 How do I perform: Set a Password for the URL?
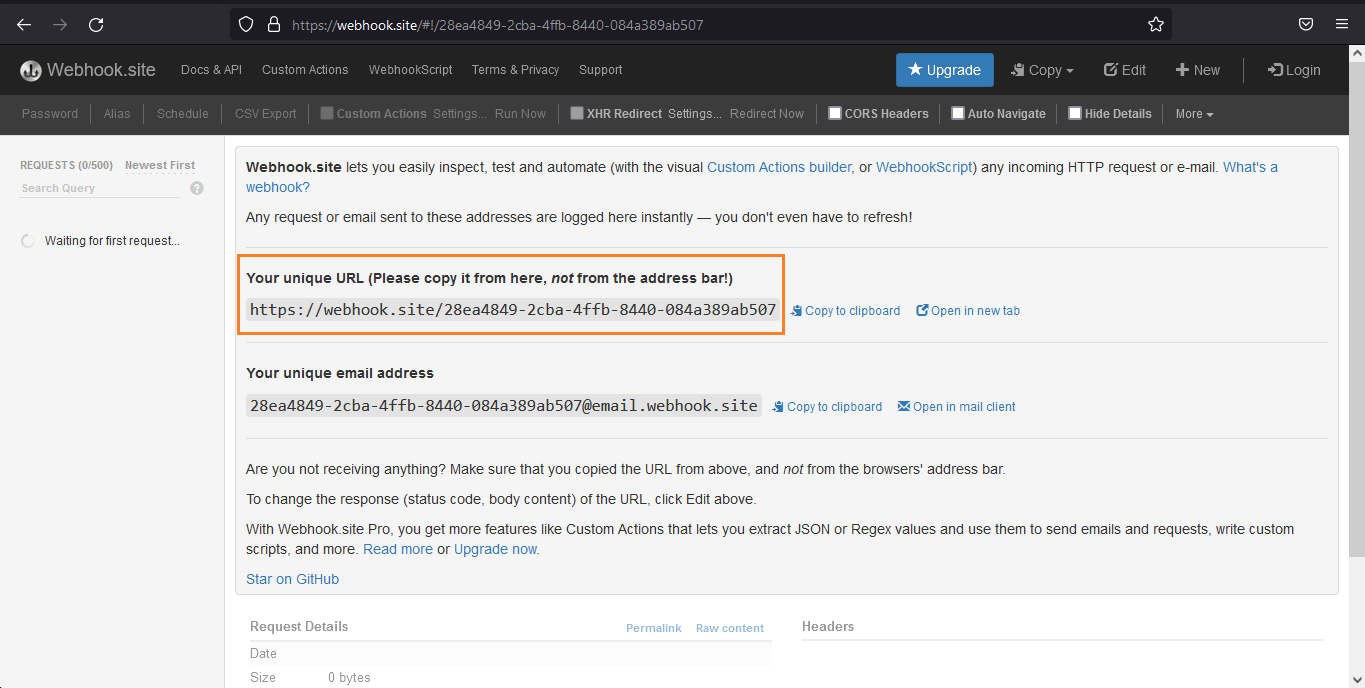(x=50, y=114)
